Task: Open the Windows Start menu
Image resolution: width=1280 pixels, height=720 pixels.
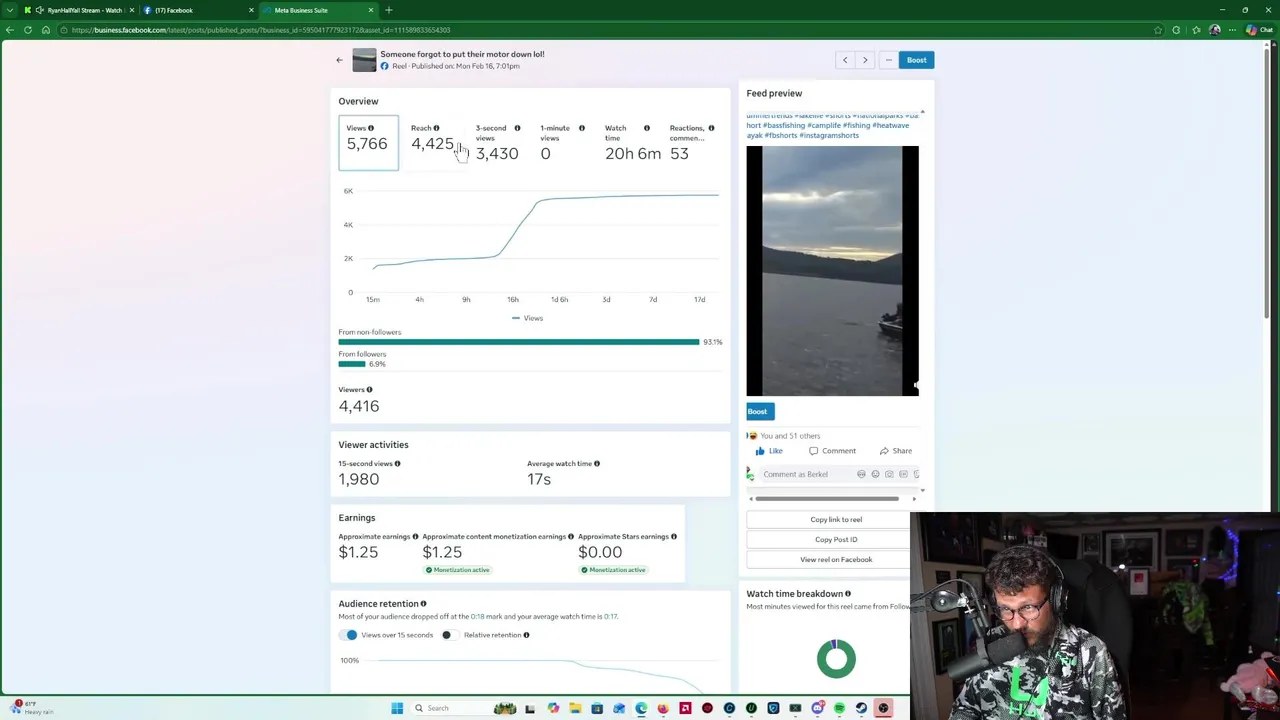Action: [x=397, y=708]
